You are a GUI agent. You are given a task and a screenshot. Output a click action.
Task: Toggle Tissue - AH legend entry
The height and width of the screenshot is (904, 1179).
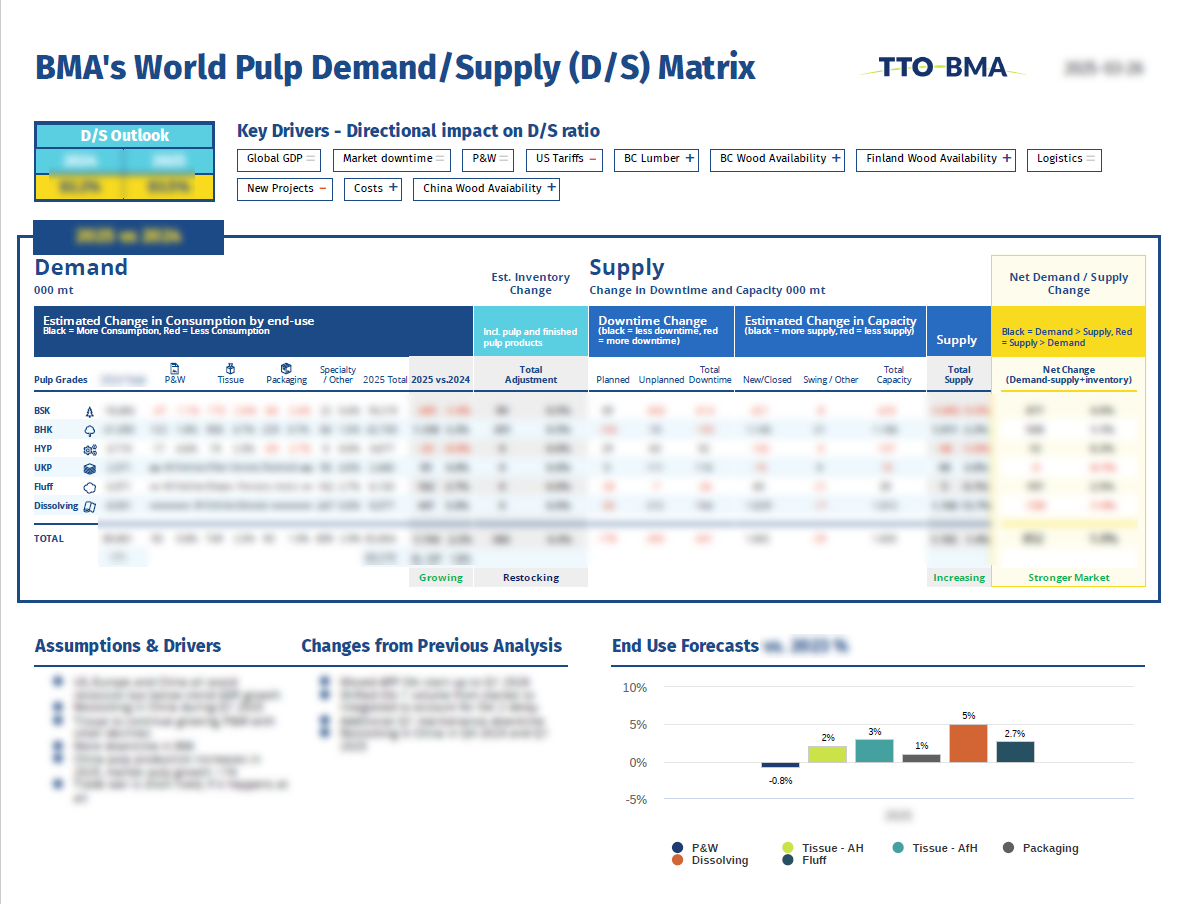tap(827, 848)
